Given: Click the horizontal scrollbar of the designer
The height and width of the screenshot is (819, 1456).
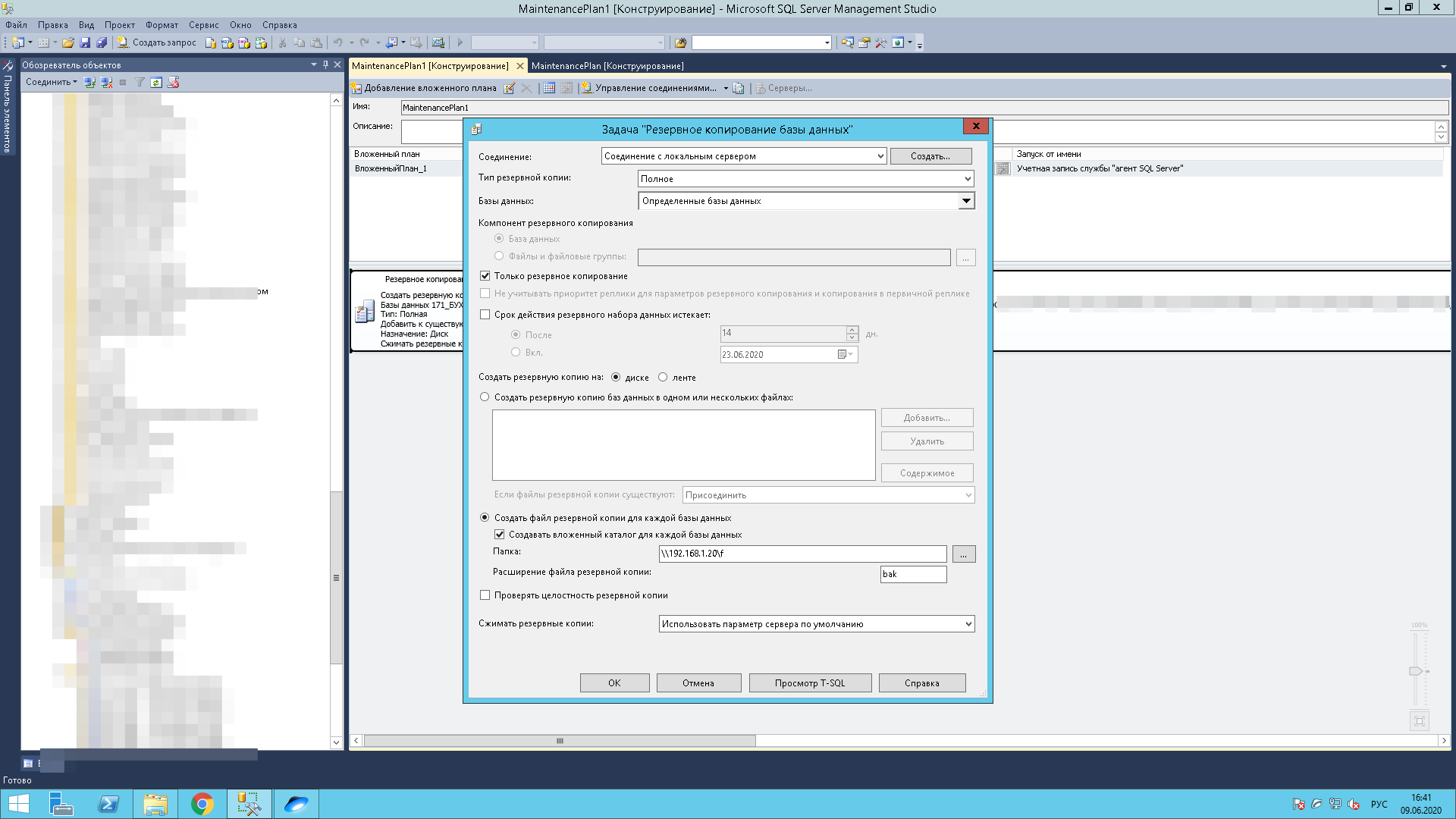Looking at the screenshot, I should [x=560, y=741].
